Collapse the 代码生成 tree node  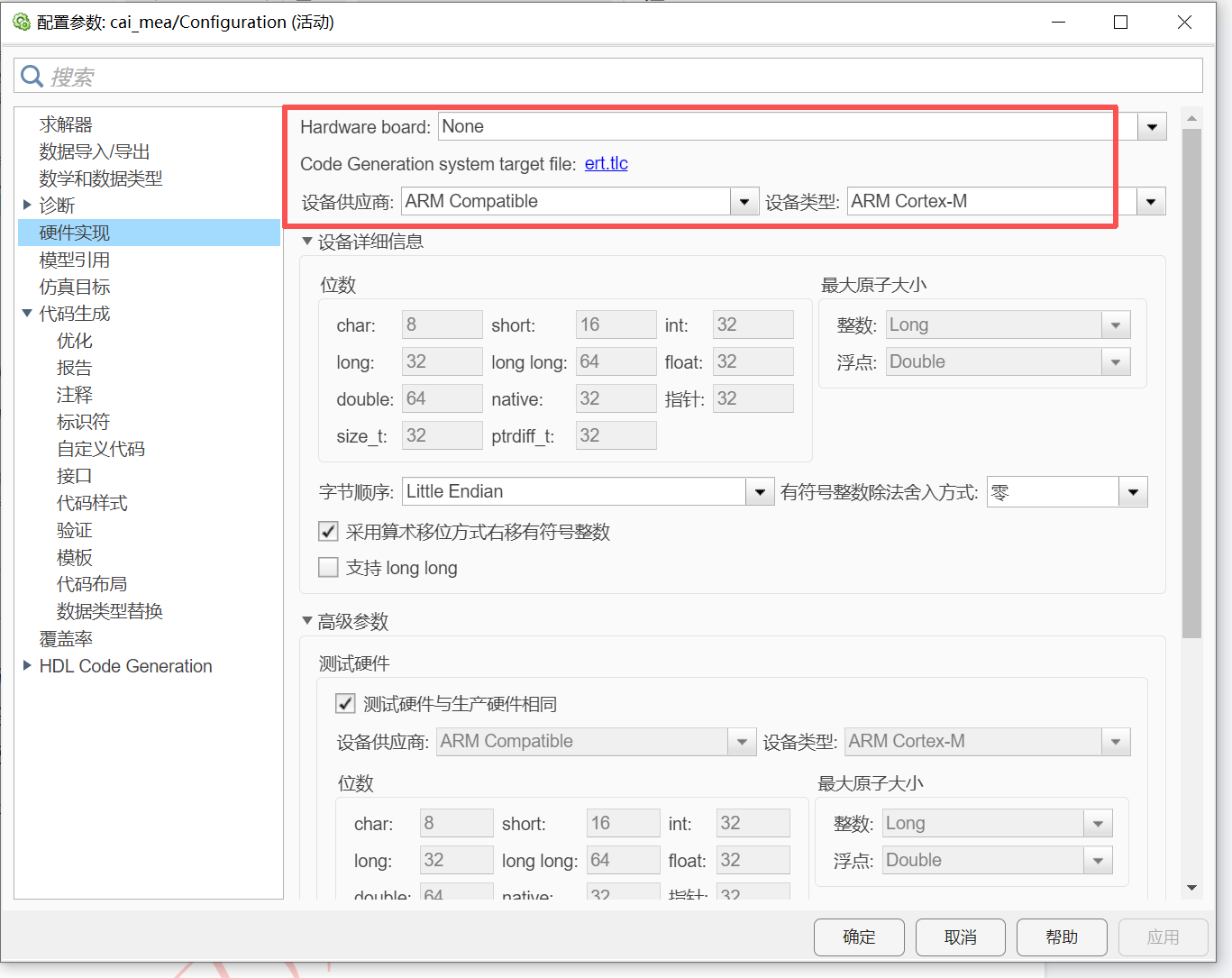pos(27,313)
